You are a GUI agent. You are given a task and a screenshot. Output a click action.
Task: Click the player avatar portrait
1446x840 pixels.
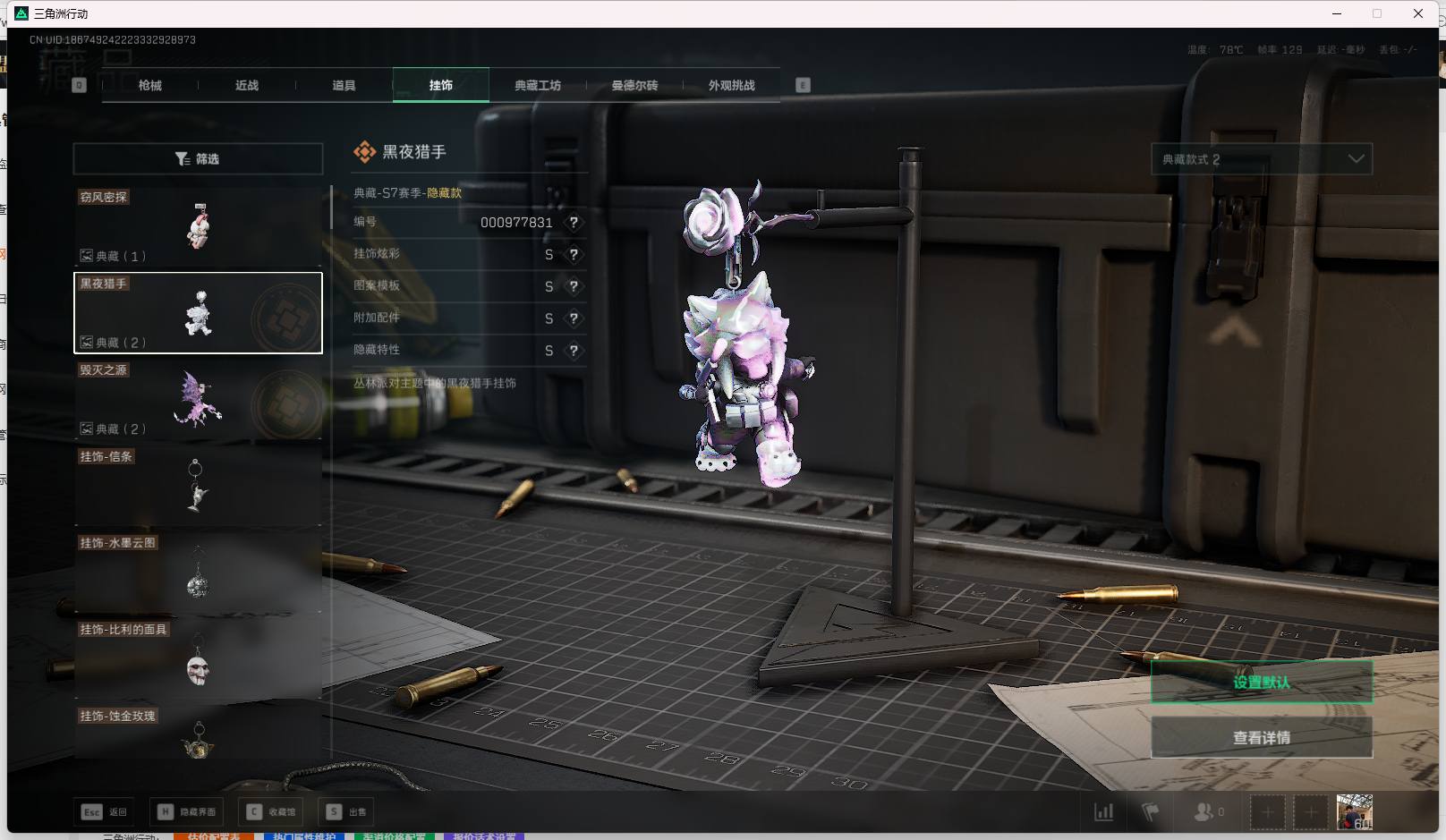[x=1354, y=812]
